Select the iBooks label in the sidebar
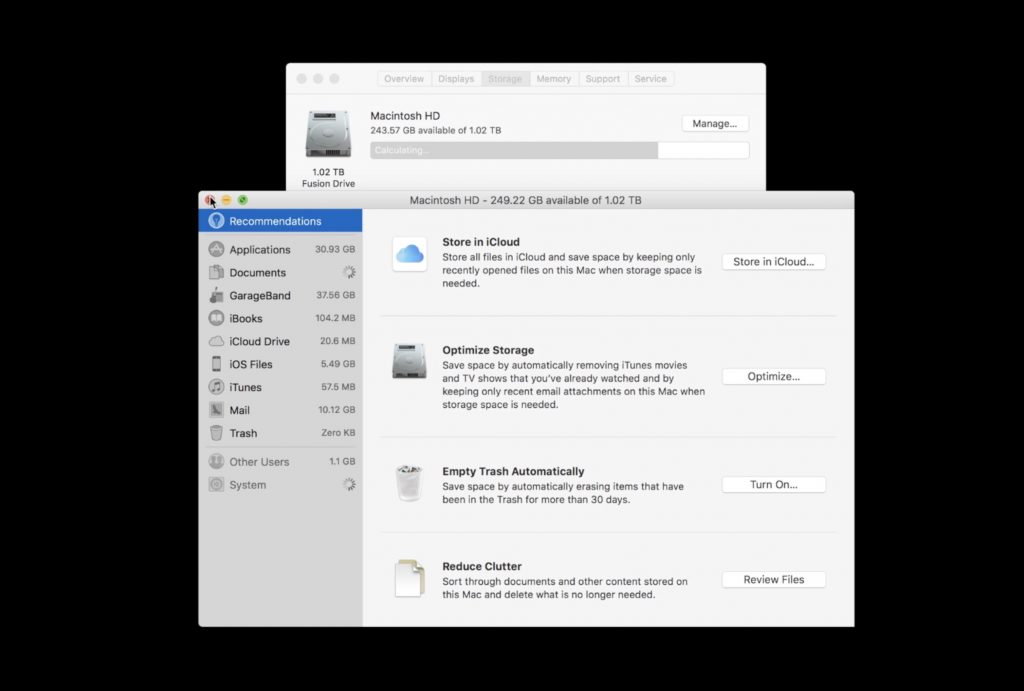Viewport: 1024px width, 691px height. (246, 318)
